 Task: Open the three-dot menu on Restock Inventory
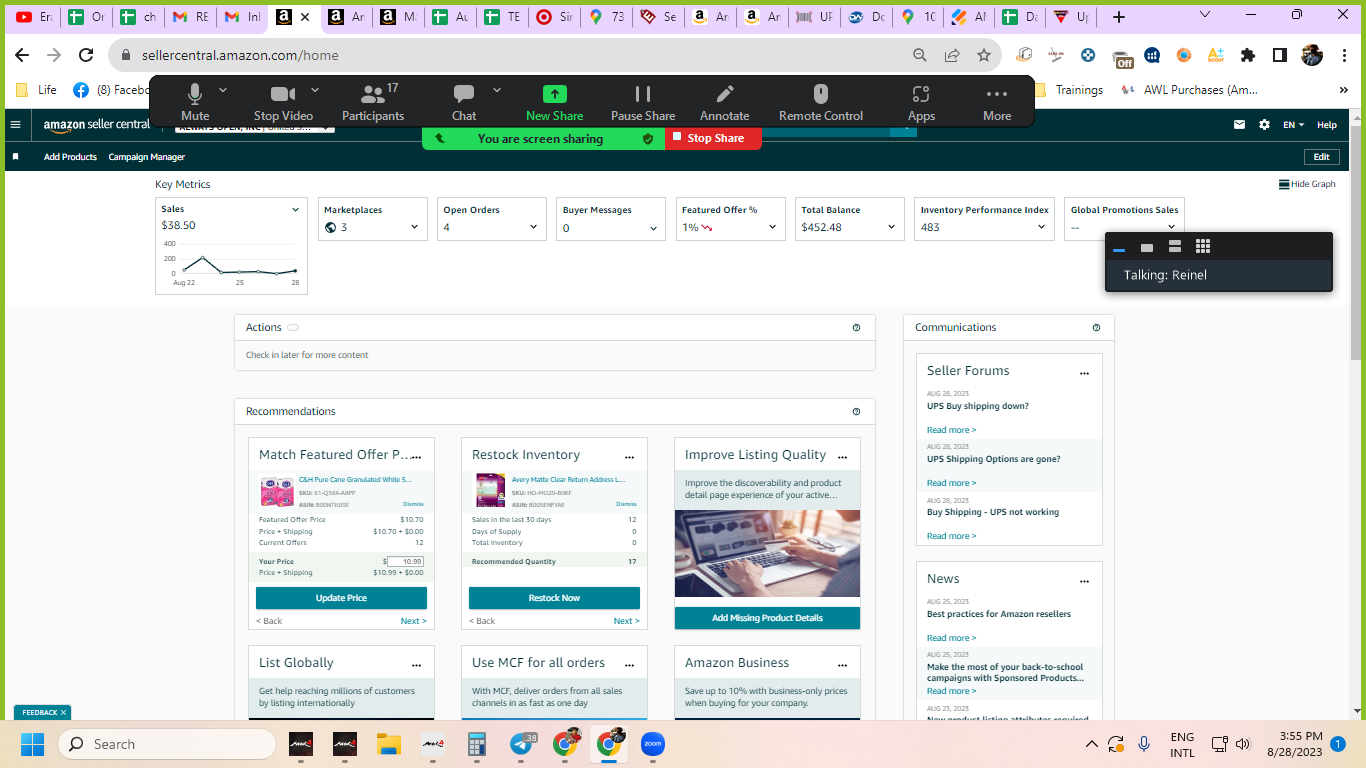click(x=629, y=457)
